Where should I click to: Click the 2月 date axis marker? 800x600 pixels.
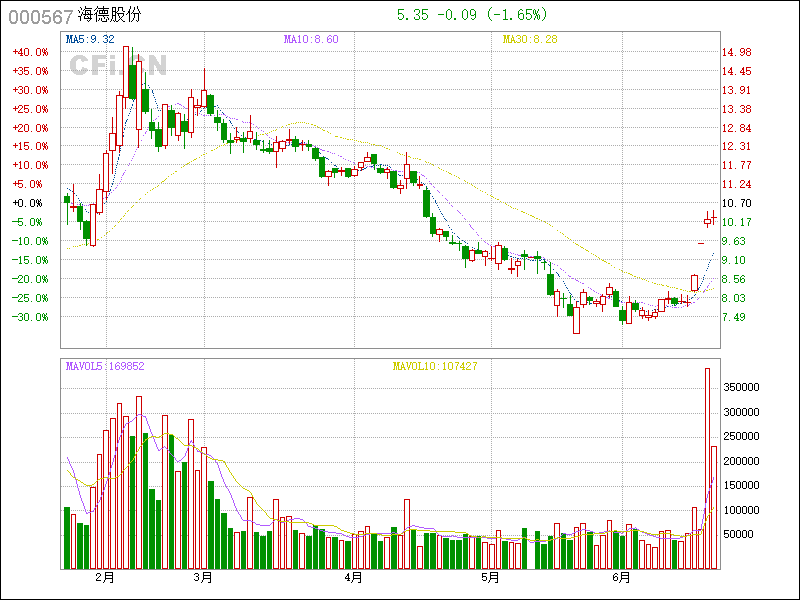point(105,578)
